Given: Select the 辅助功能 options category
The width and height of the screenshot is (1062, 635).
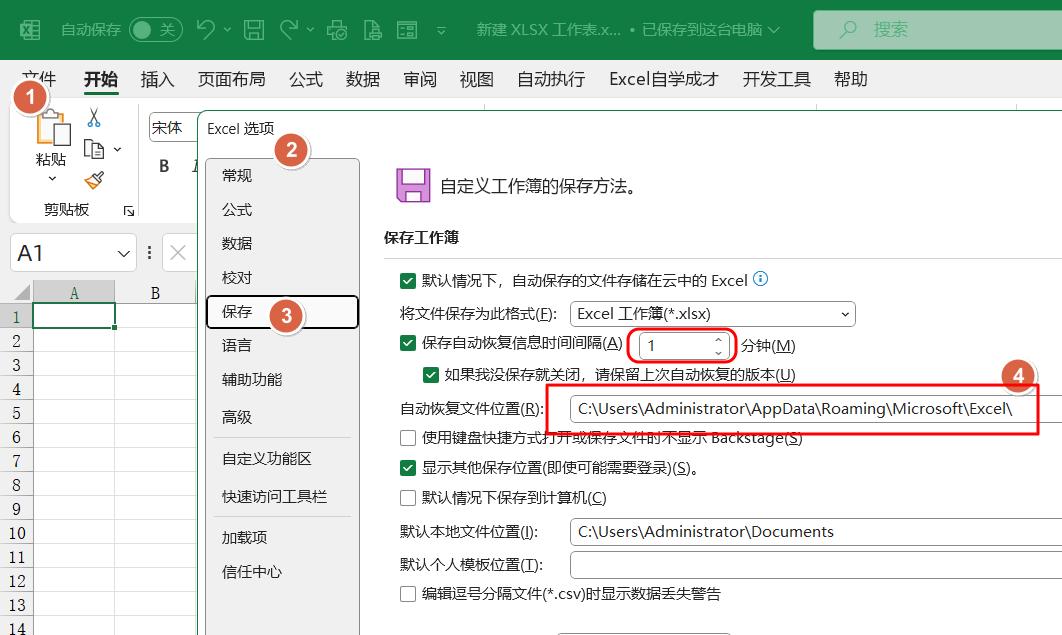Looking at the screenshot, I should [282, 379].
